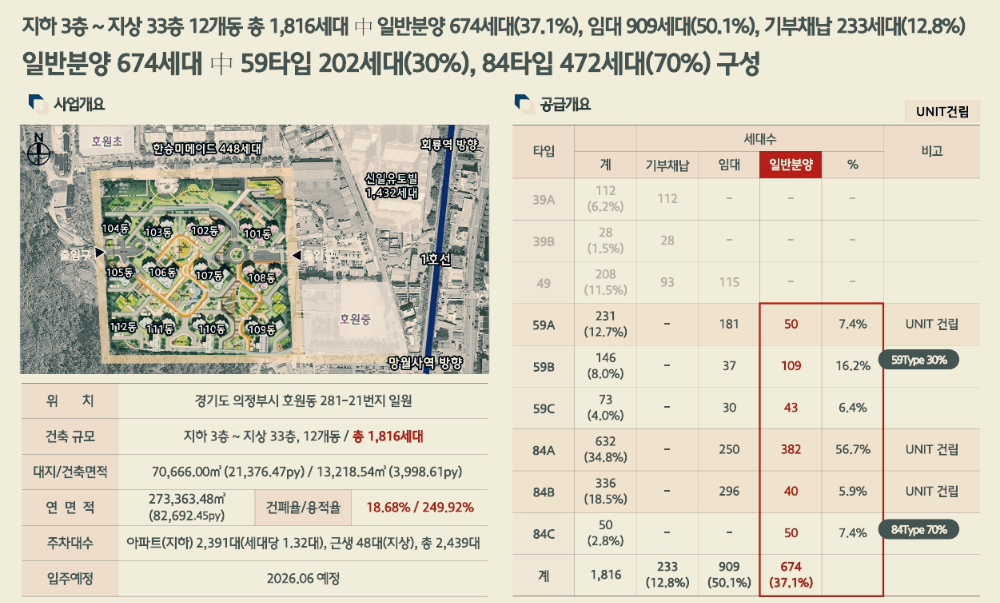
Task: Click the 909 (50.1%) total cell
Action: pyautogui.click(x=729, y=574)
